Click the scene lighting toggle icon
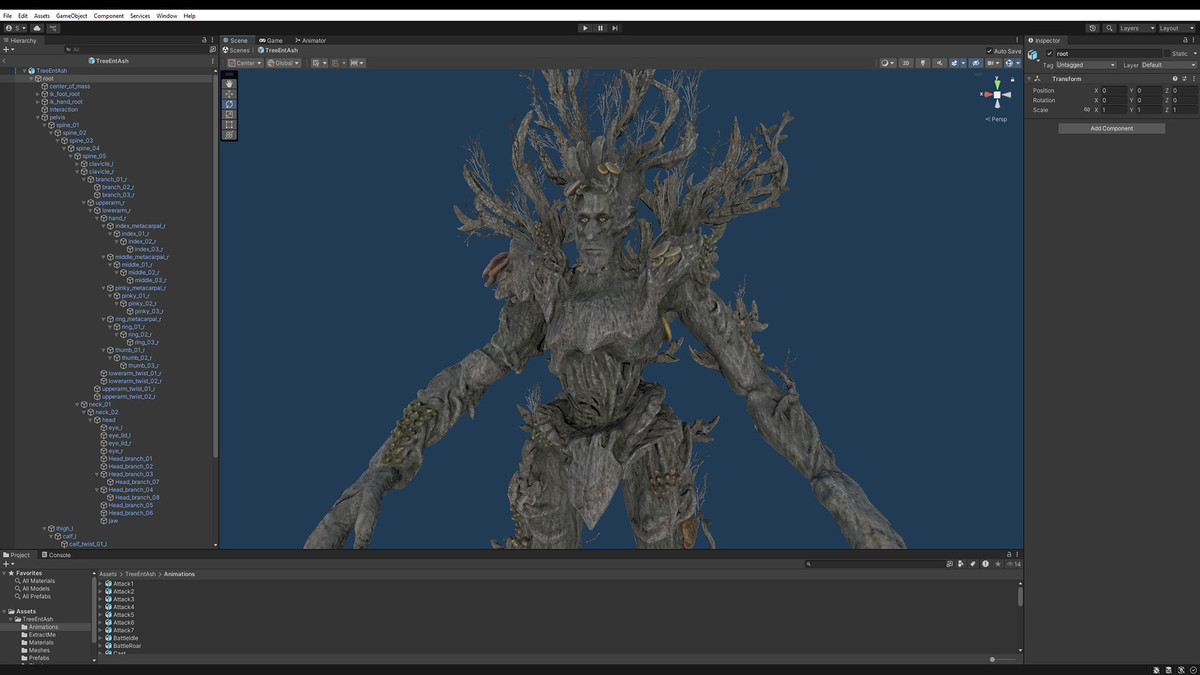The width and height of the screenshot is (1200, 675). pos(923,63)
